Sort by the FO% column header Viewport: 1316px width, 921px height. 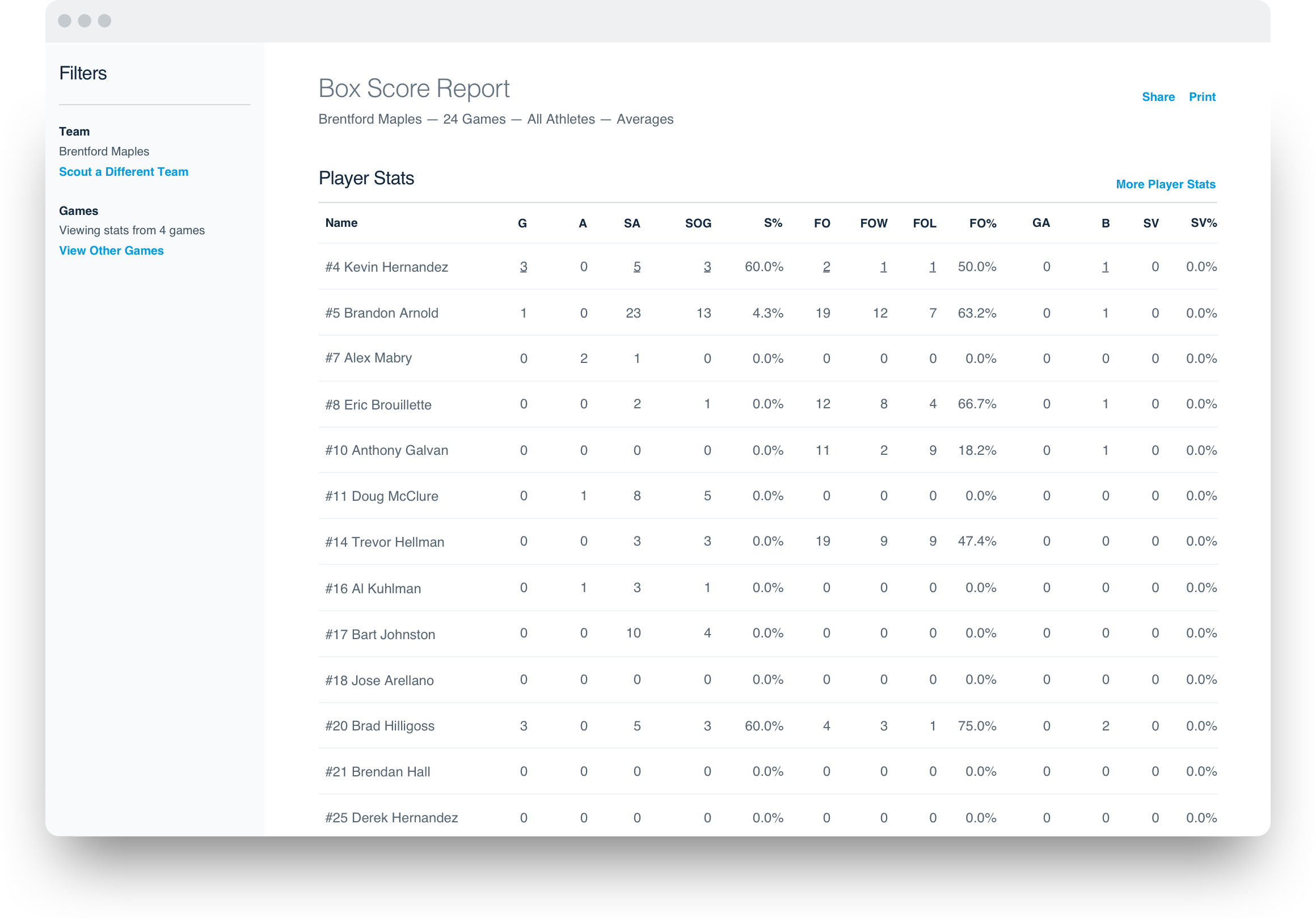[x=982, y=223]
